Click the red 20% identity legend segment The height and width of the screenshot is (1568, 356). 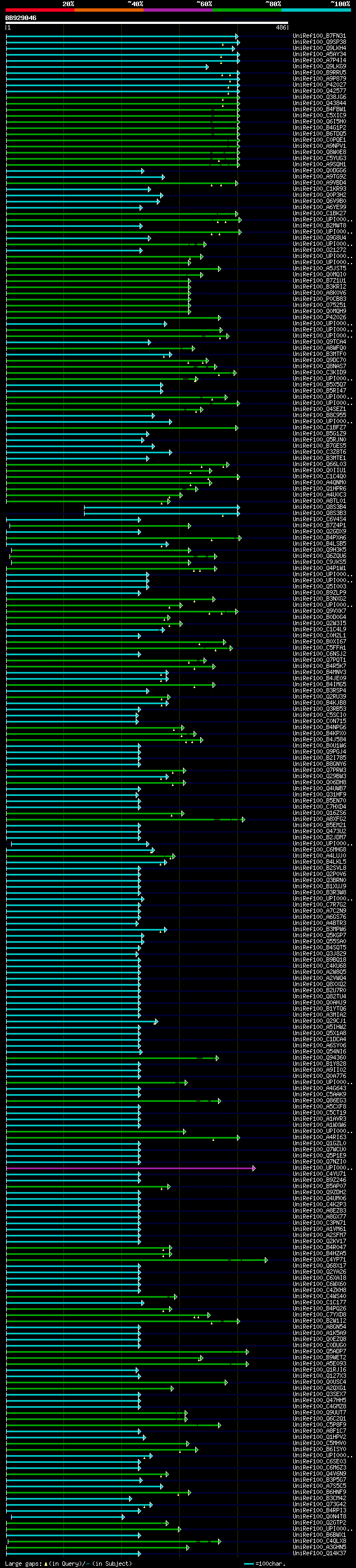tap(40, 10)
